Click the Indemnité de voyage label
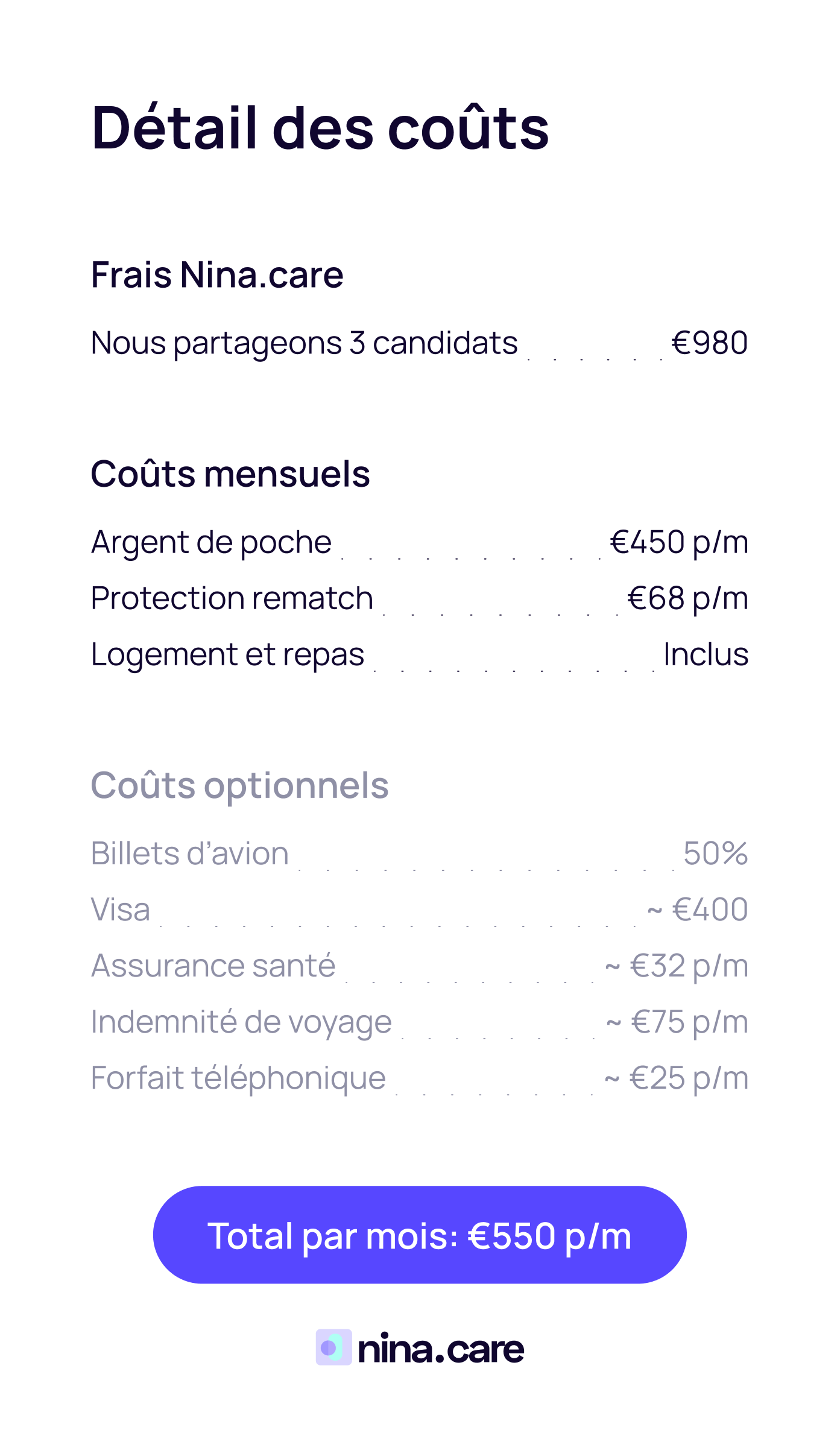The image size is (840, 1456). 241,1022
